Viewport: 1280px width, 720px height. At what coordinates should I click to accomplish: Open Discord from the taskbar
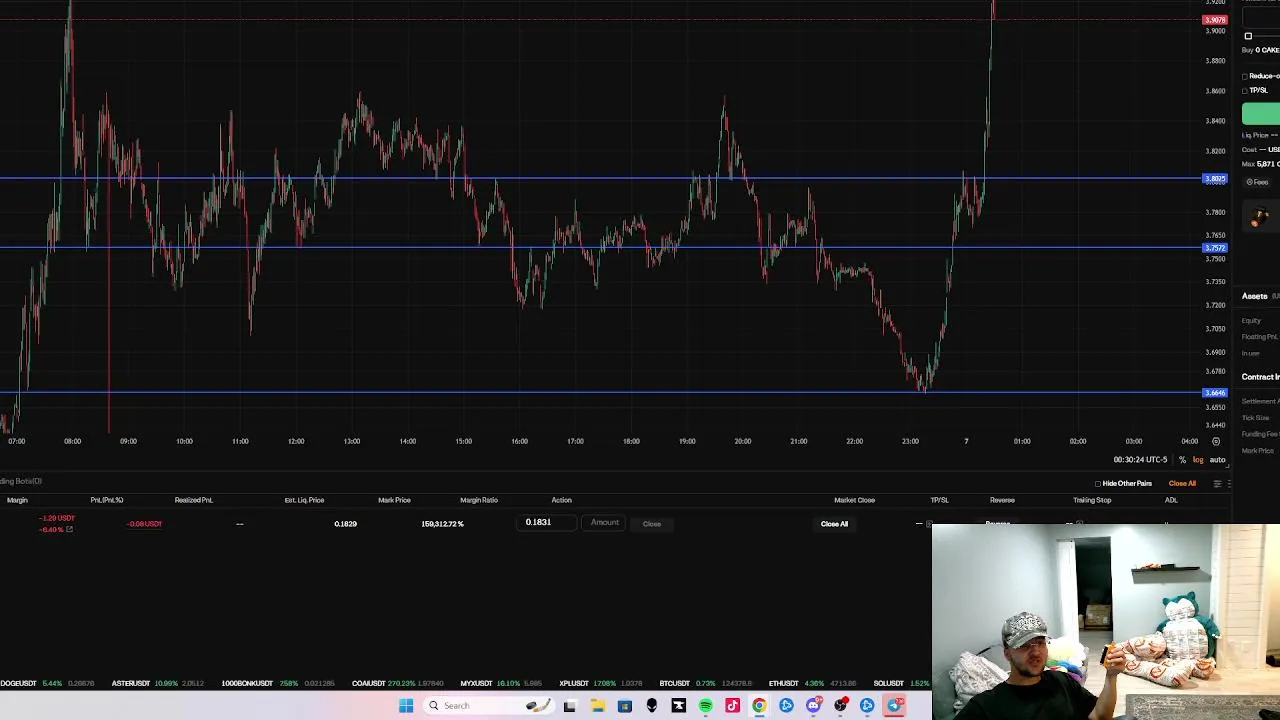click(813, 706)
